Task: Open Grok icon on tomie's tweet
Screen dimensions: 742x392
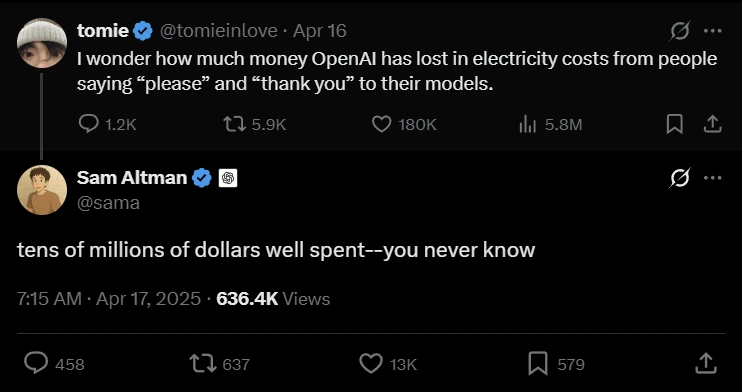Action: [680, 31]
